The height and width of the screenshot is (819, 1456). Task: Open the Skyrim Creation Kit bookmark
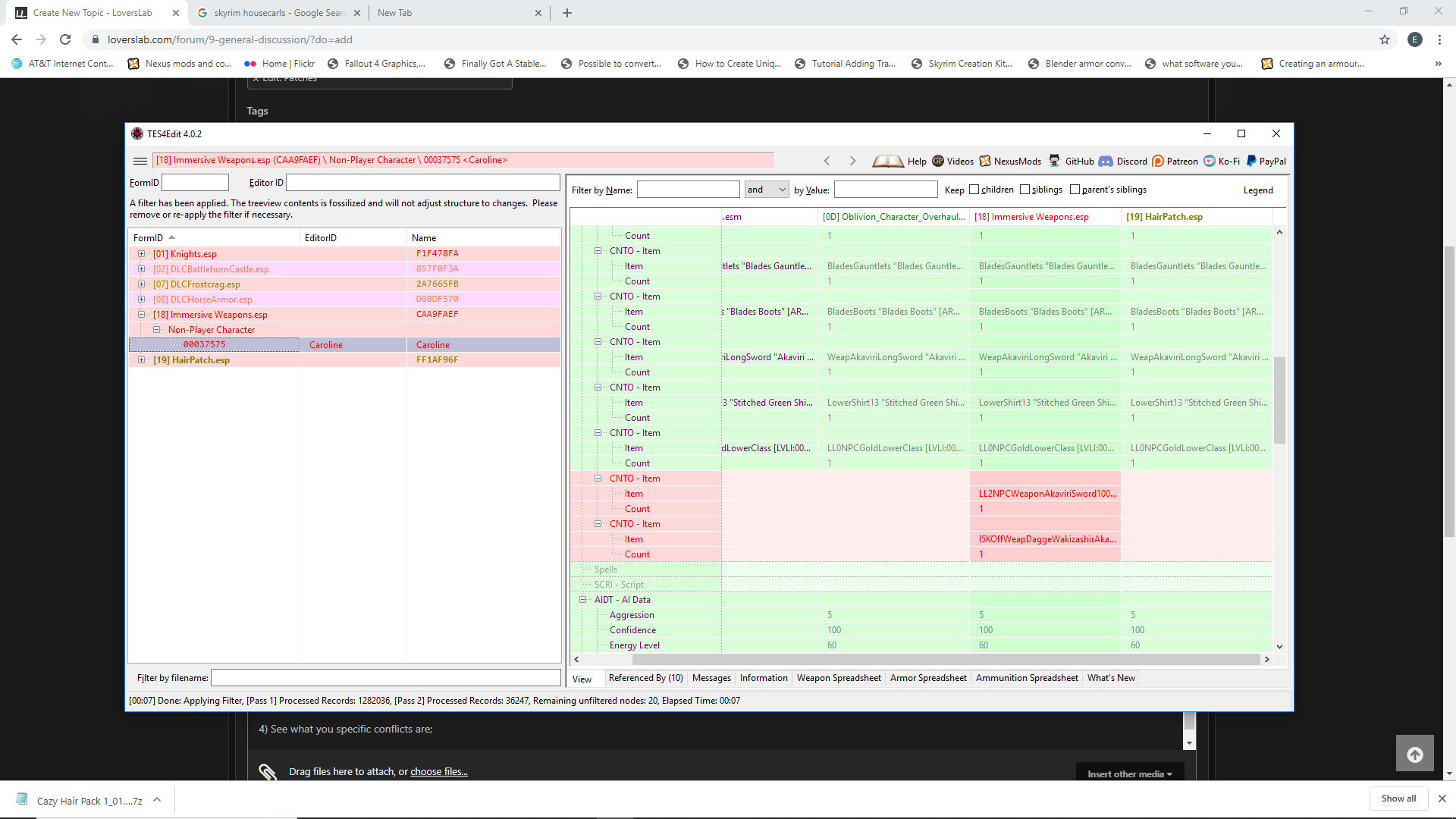click(x=962, y=64)
